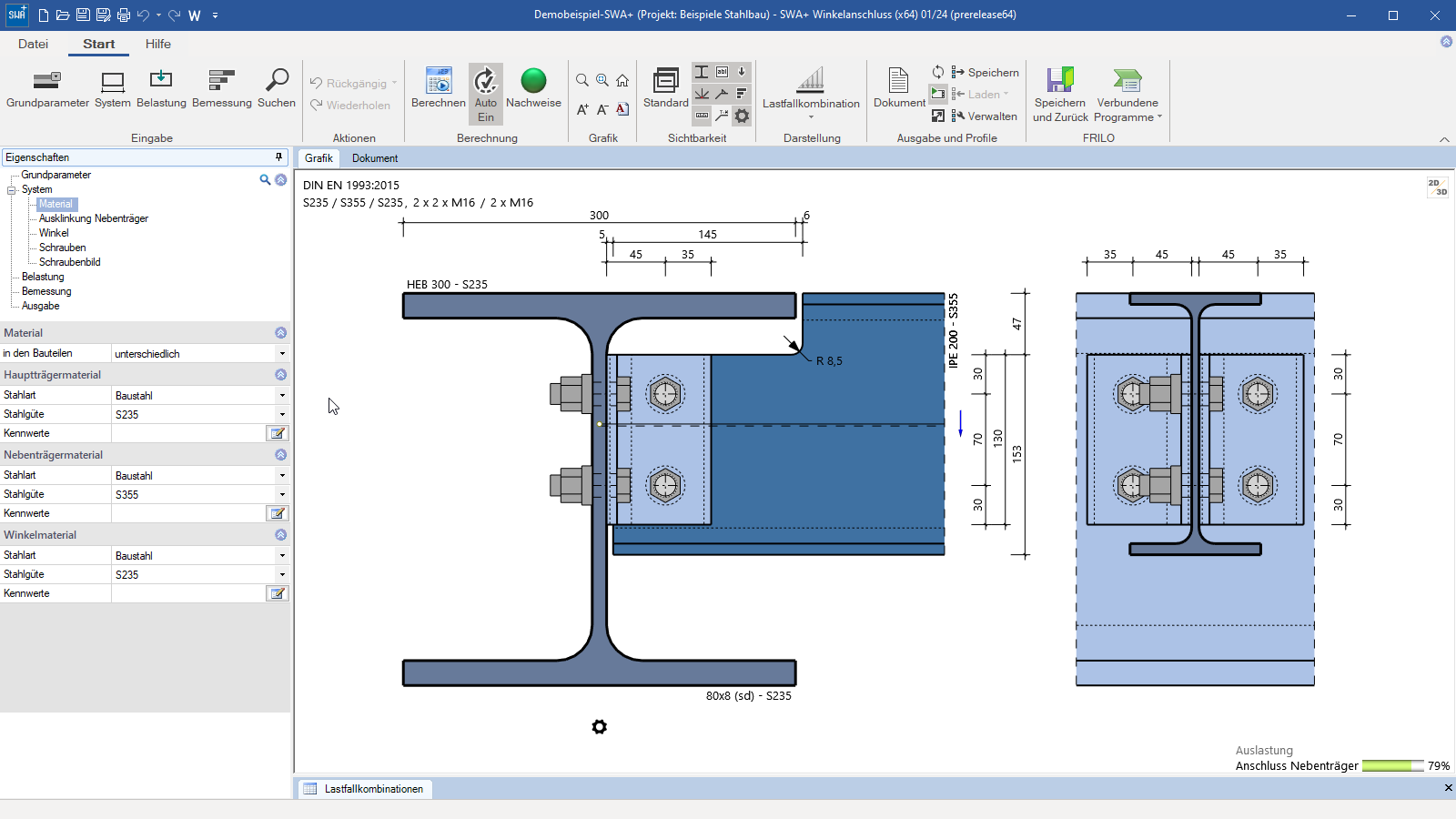Collapse the System tree node
The image size is (1456, 819).
point(12,190)
